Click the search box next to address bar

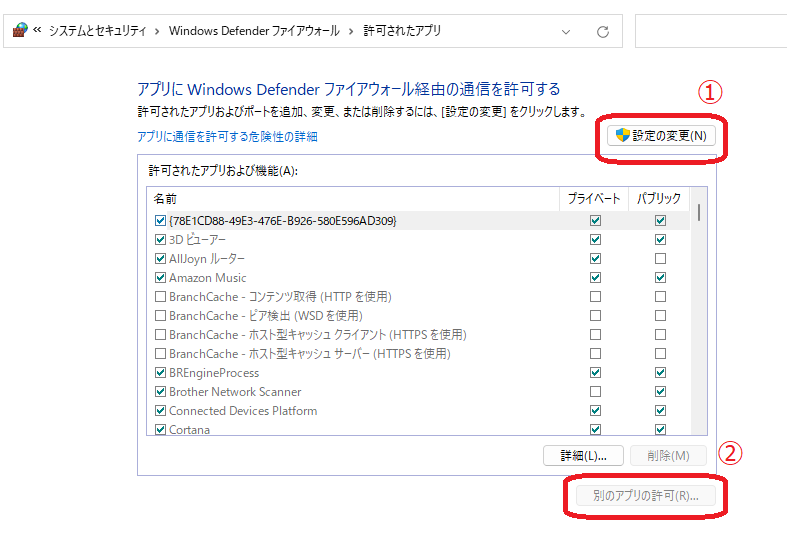711,31
